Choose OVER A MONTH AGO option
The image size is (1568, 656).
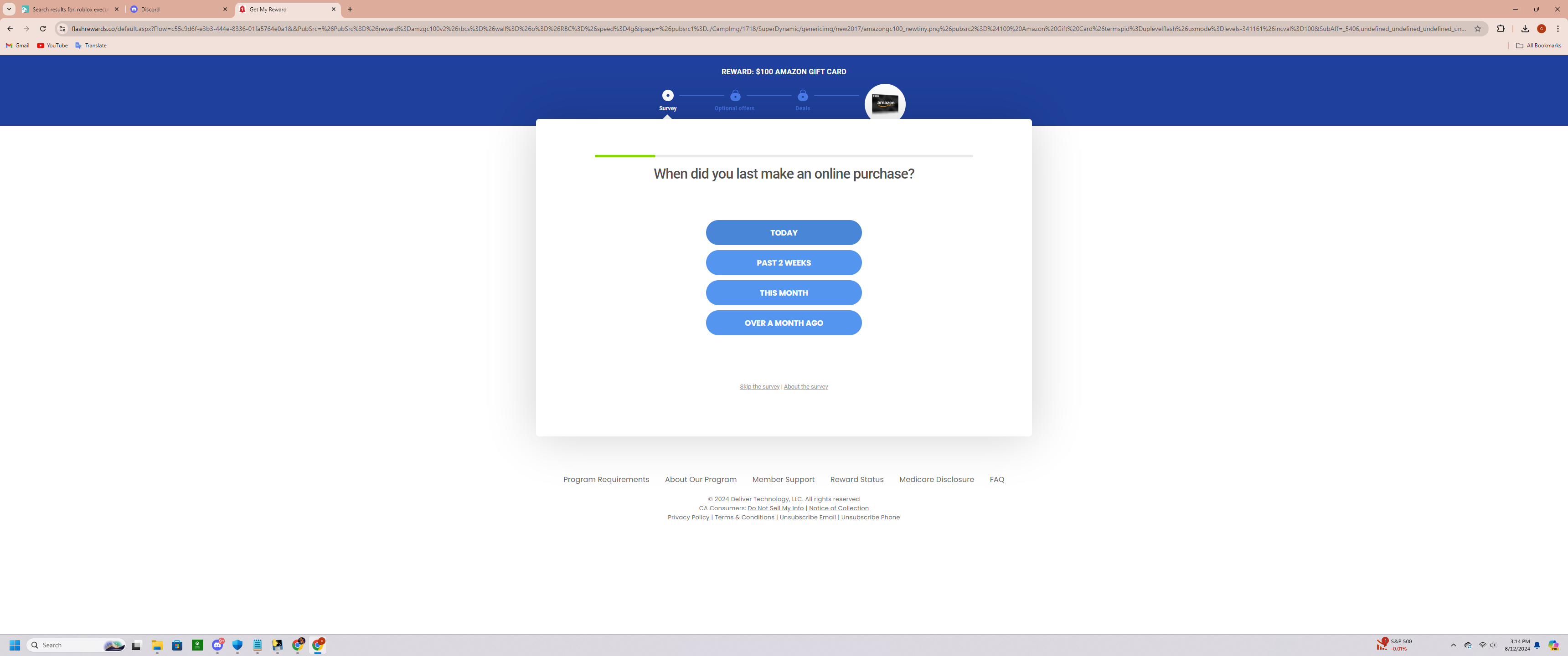pyautogui.click(x=784, y=323)
